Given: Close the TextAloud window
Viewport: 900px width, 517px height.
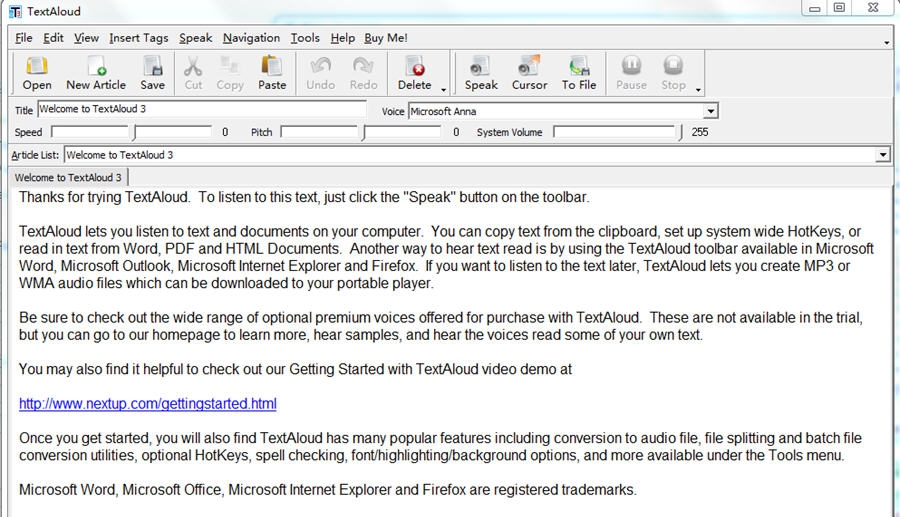Looking at the screenshot, I should 873,8.
